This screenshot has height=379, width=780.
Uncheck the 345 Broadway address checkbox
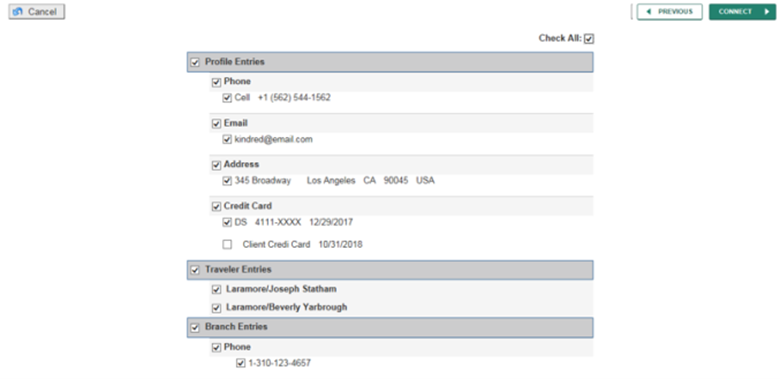tap(227, 181)
